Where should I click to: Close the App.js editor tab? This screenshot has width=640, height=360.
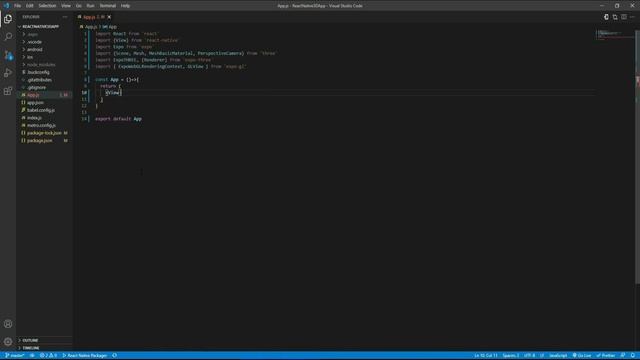coord(109,17)
